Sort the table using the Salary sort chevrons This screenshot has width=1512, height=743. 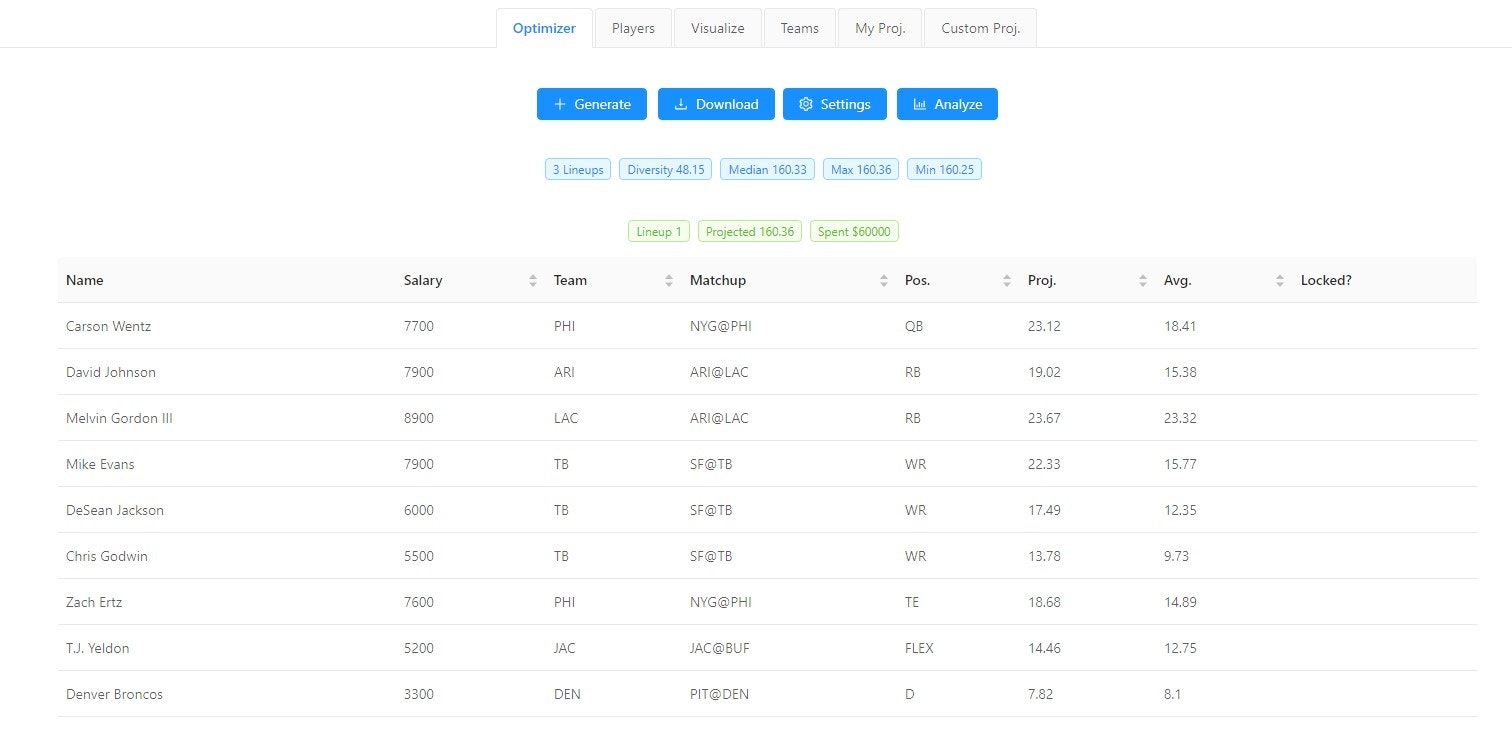pos(532,280)
